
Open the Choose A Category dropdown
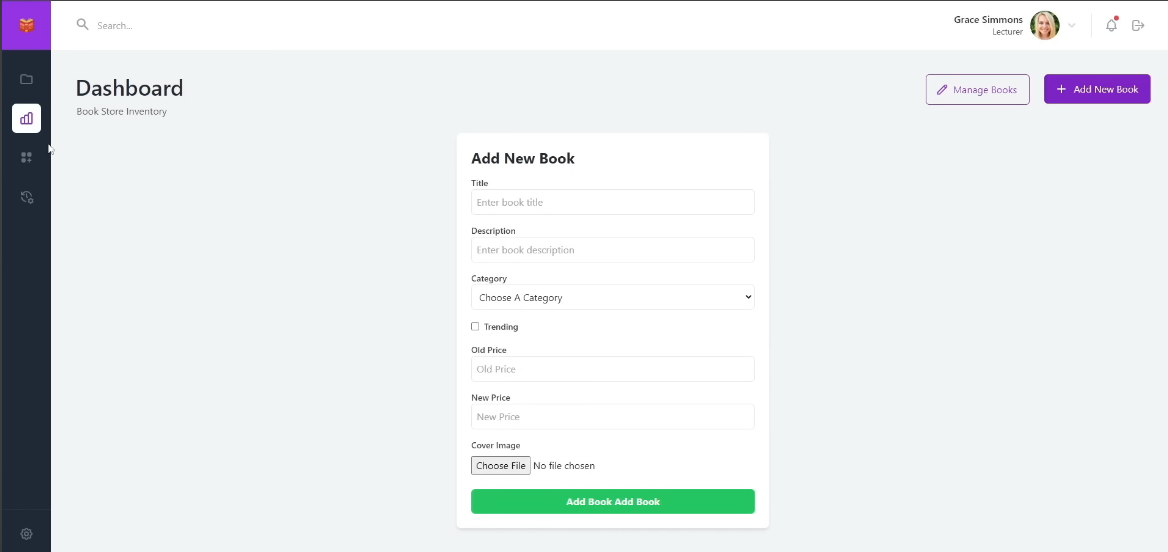click(x=612, y=297)
